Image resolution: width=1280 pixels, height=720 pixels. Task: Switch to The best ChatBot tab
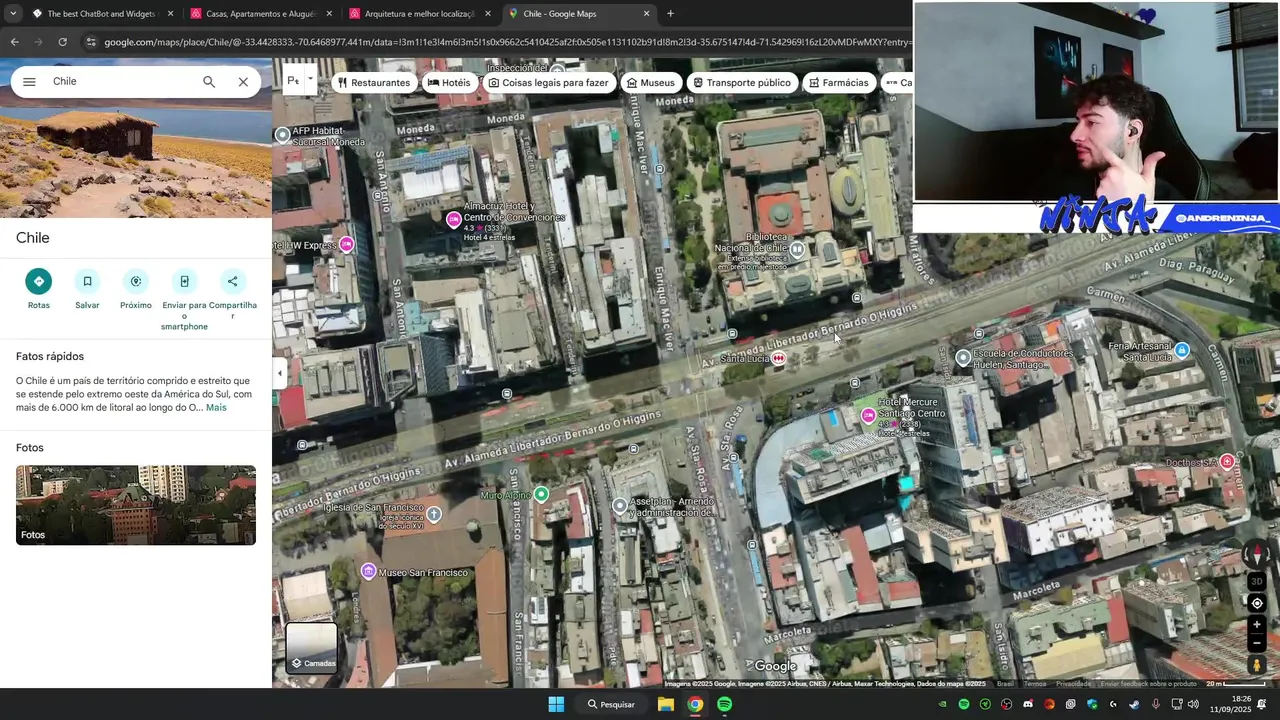pos(103,14)
